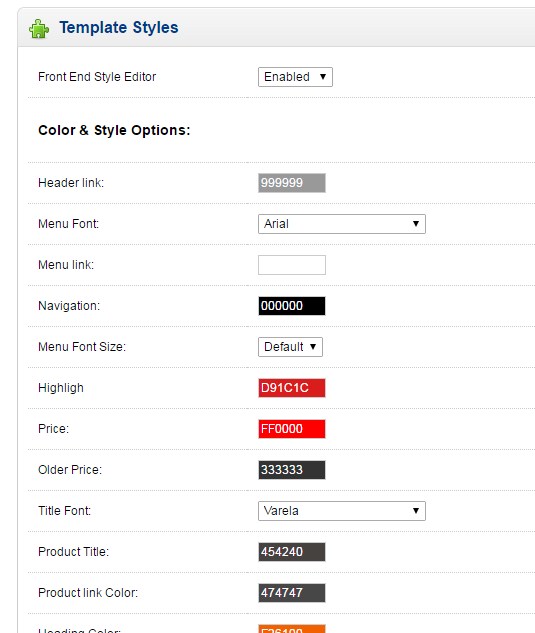Click the empty Menu link color field

tap(292, 265)
